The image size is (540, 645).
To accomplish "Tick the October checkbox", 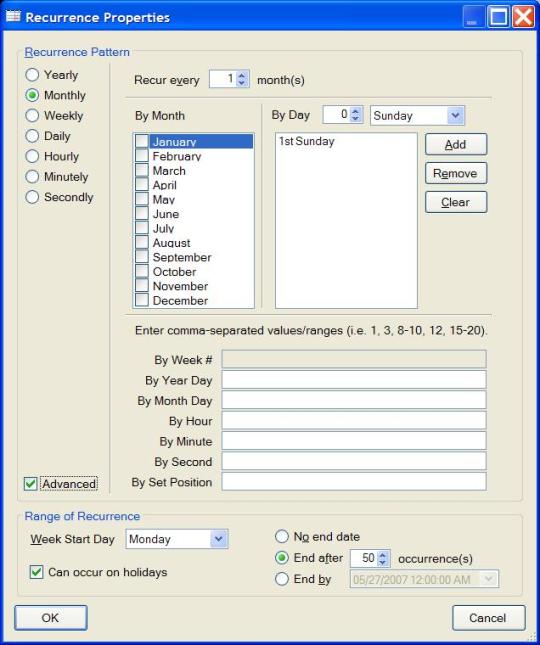I will (142, 271).
